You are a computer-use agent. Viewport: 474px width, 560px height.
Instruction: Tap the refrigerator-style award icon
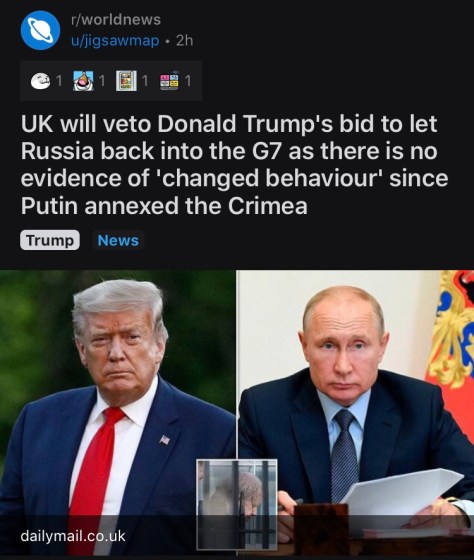(x=126, y=81)
